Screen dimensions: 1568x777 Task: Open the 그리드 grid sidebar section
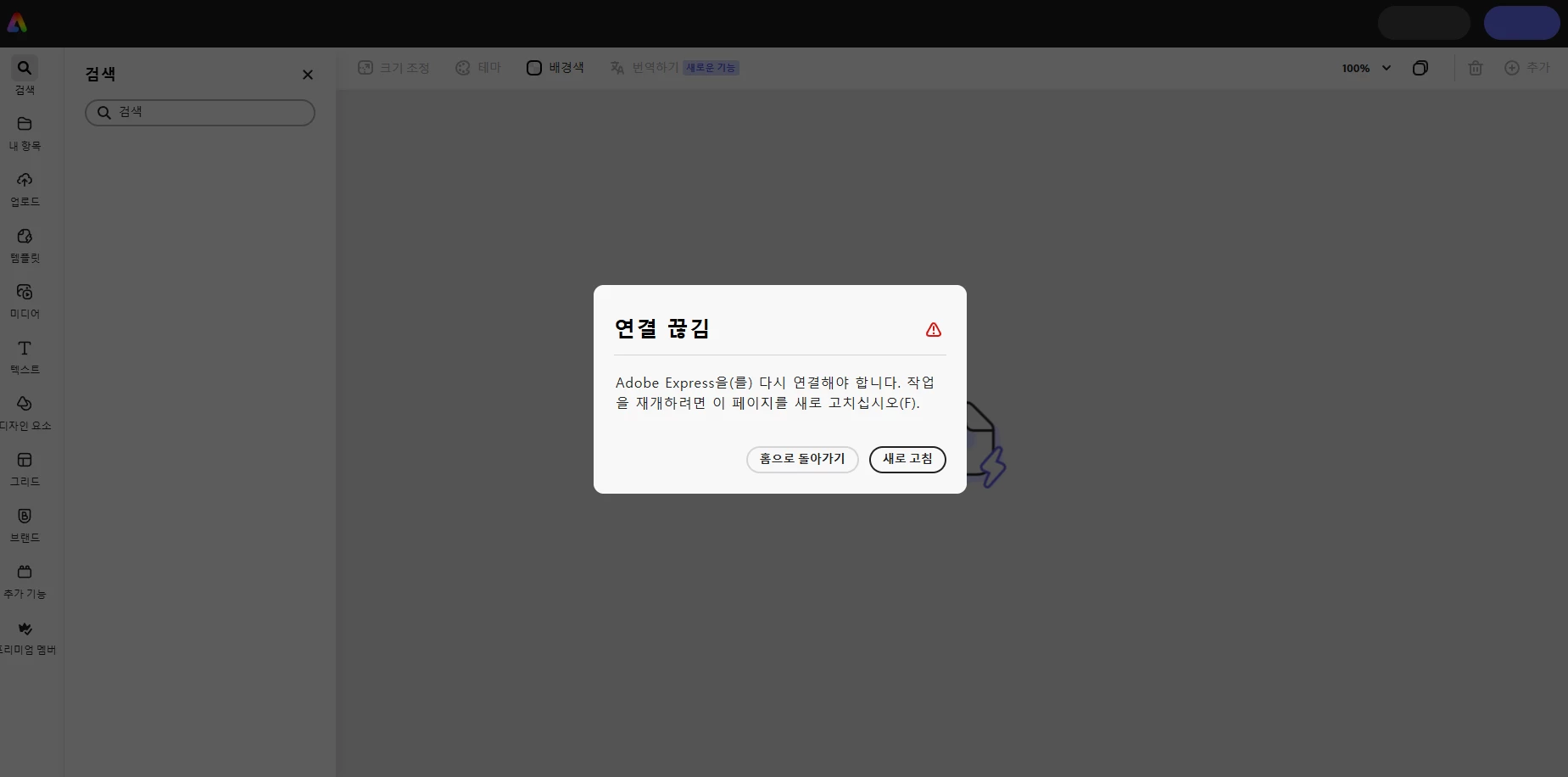point(25,469)
